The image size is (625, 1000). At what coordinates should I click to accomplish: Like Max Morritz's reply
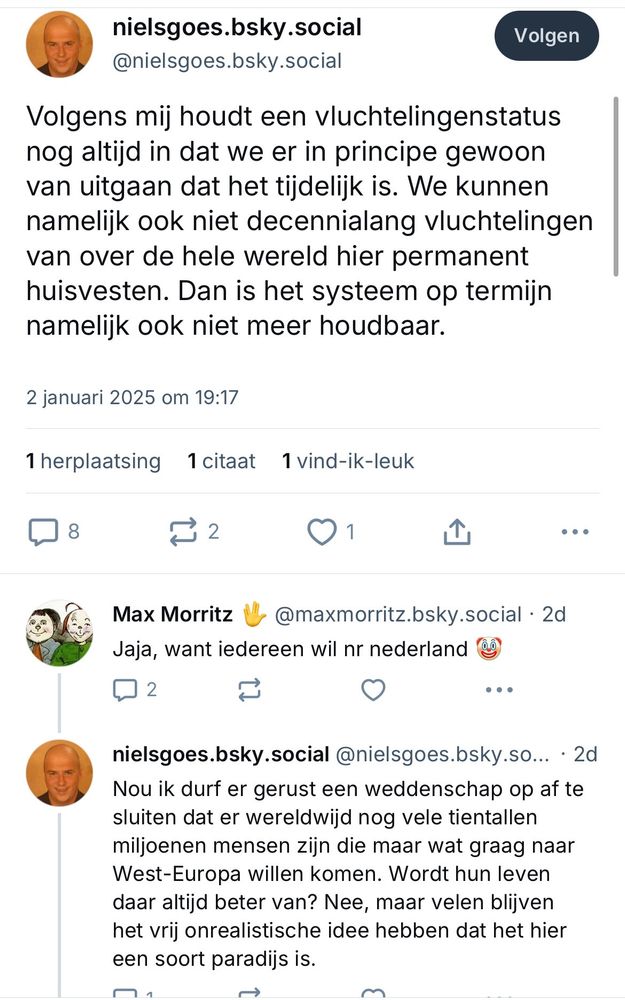click(x=373, y=689)
